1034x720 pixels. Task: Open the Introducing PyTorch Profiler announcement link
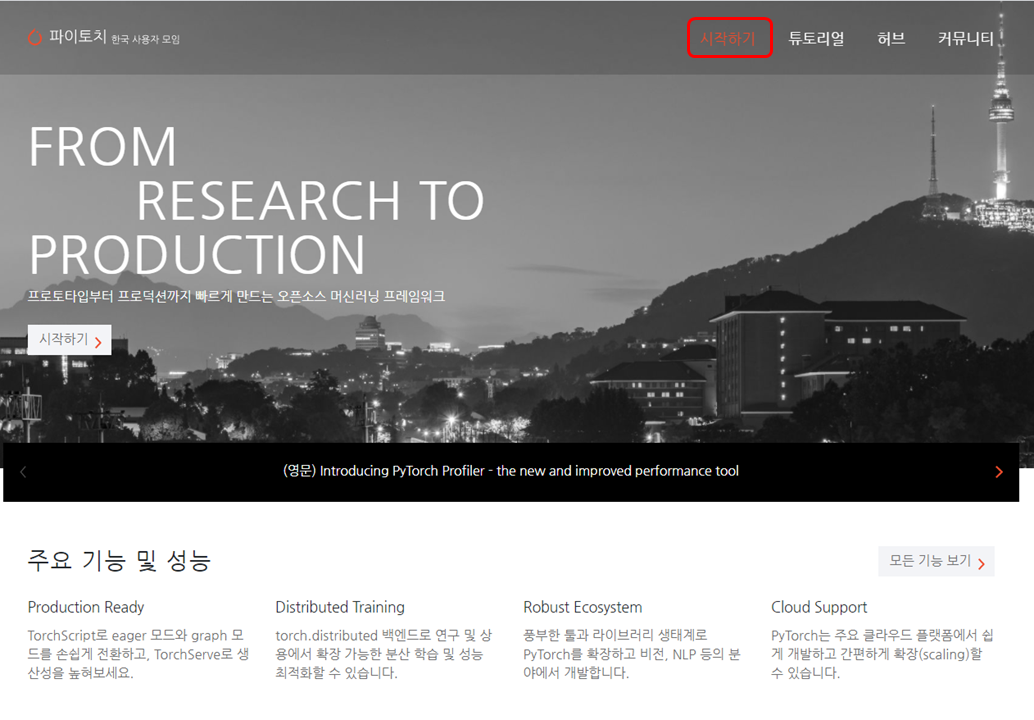[x=510, y=471]
